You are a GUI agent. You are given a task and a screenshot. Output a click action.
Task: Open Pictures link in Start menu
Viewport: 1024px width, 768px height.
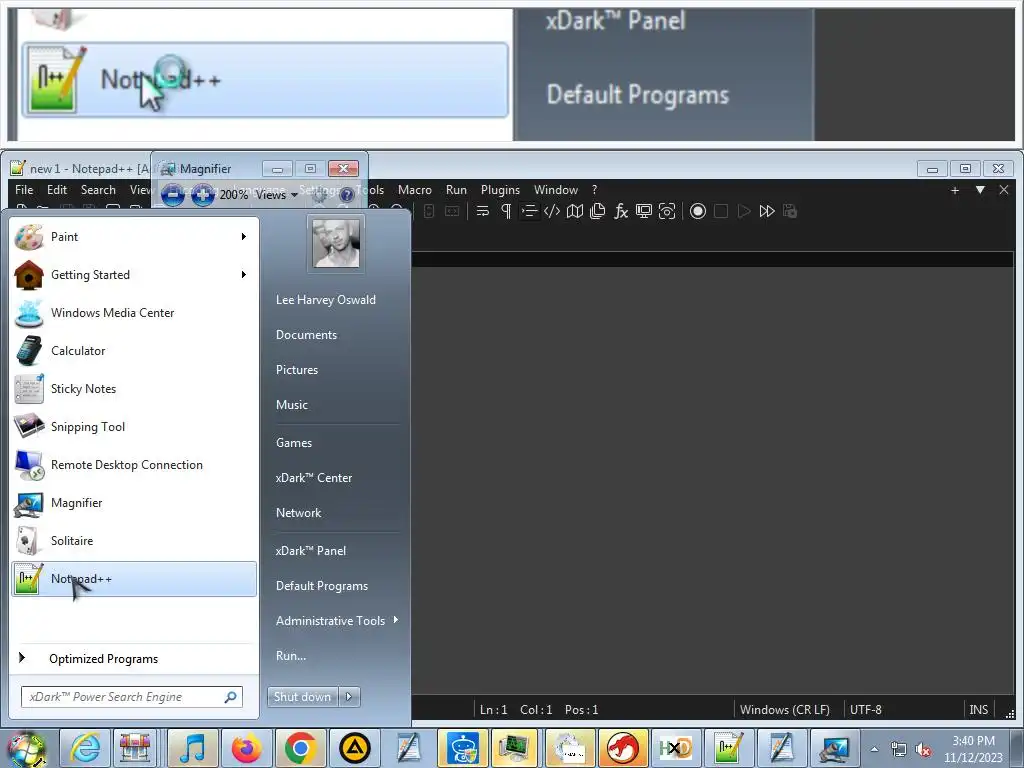coord(297,370)
